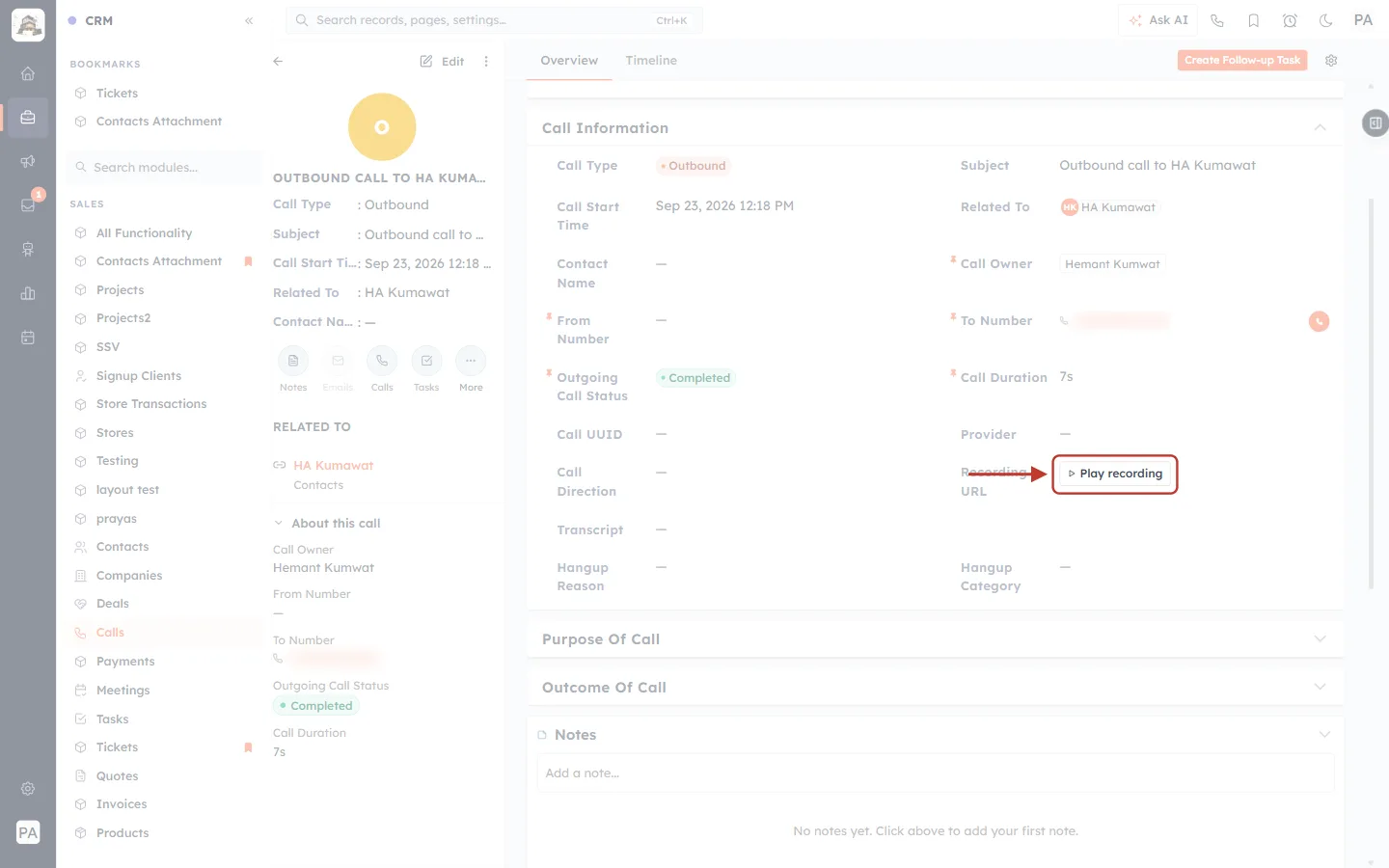Click the Edit button

coord(443,61)
